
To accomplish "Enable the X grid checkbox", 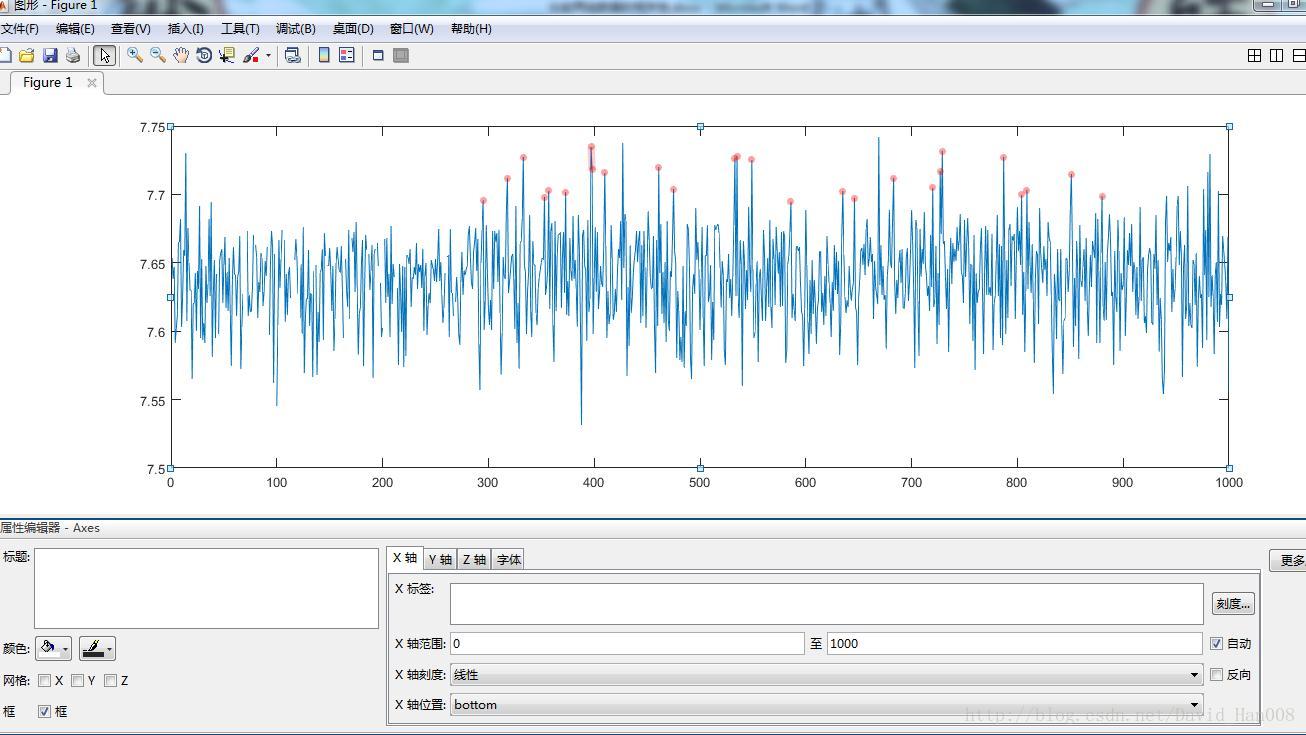I will point(44,681).
